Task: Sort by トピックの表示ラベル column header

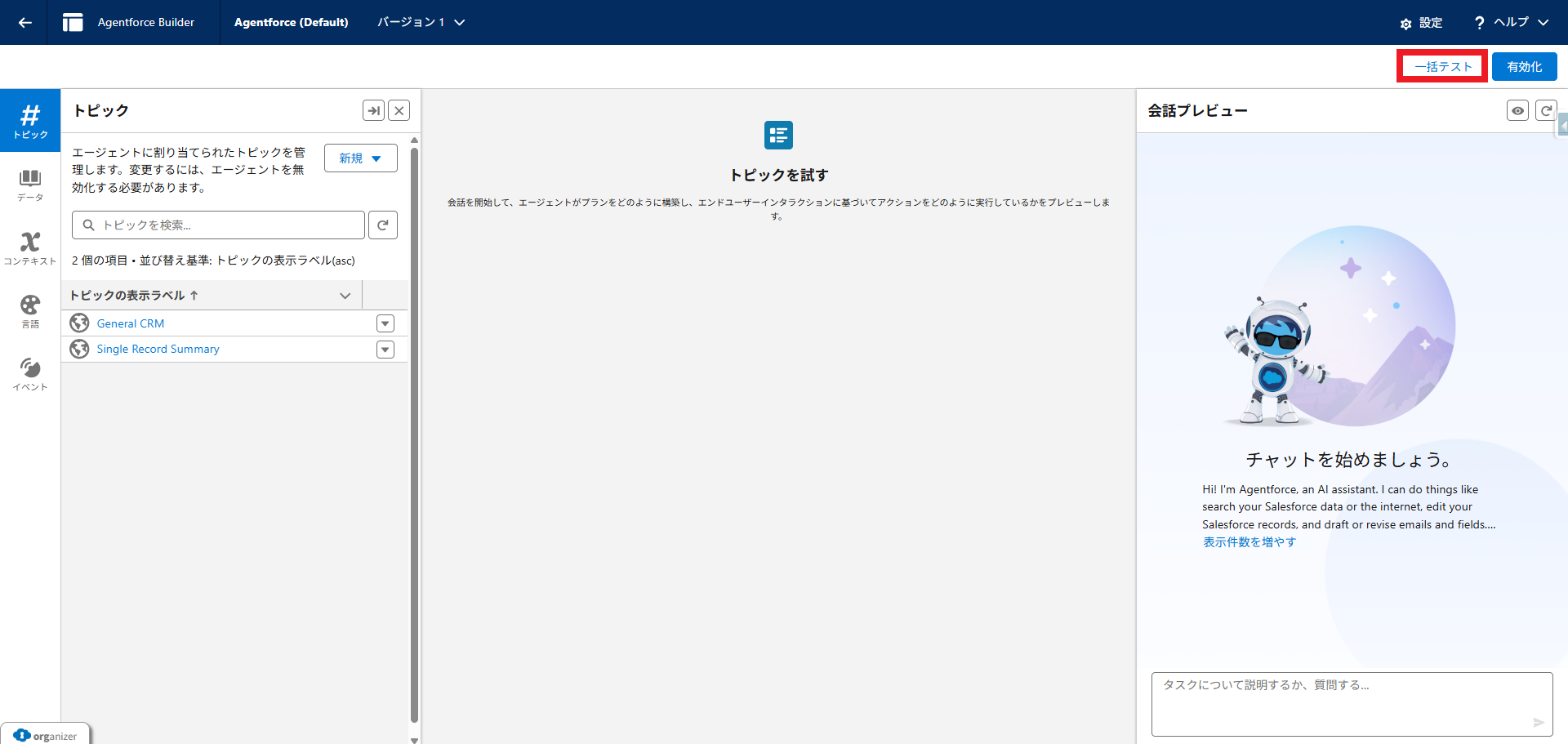Action: click(134, 296)
